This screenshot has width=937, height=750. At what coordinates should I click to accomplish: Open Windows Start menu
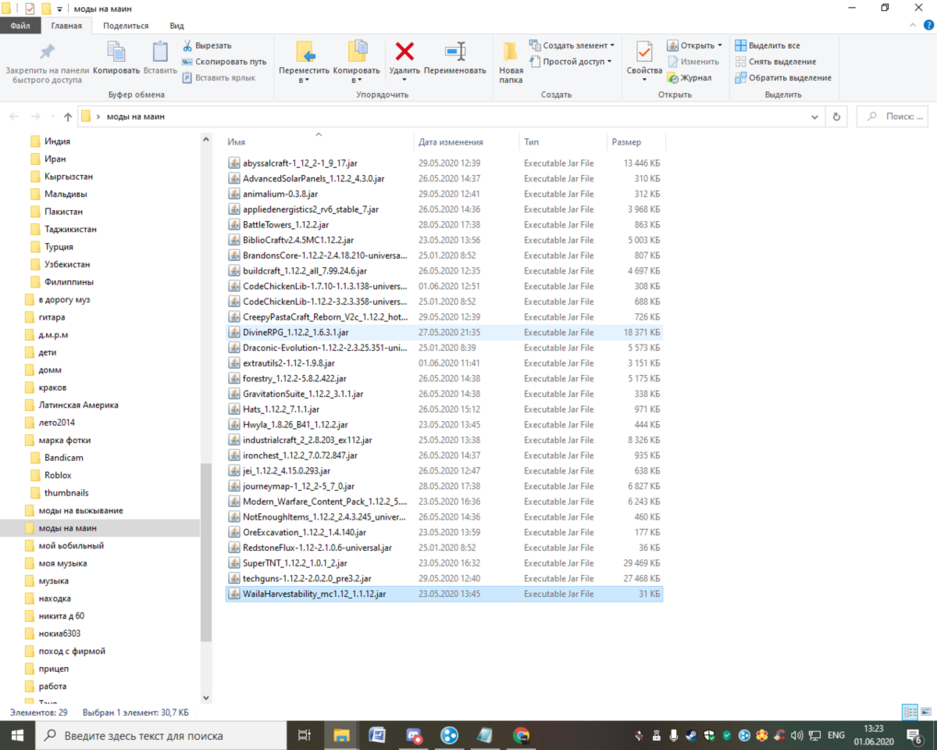pos(17,736)
